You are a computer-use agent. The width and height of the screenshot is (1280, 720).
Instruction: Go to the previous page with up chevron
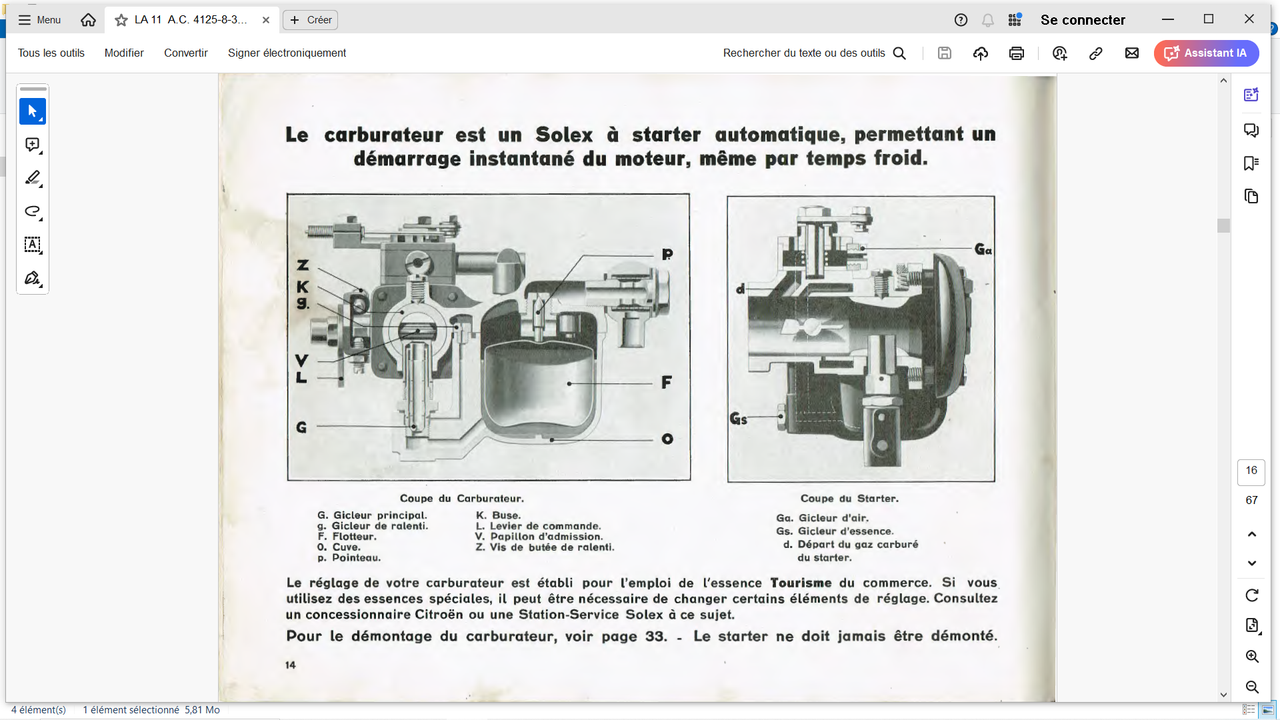pos(1251,535)
